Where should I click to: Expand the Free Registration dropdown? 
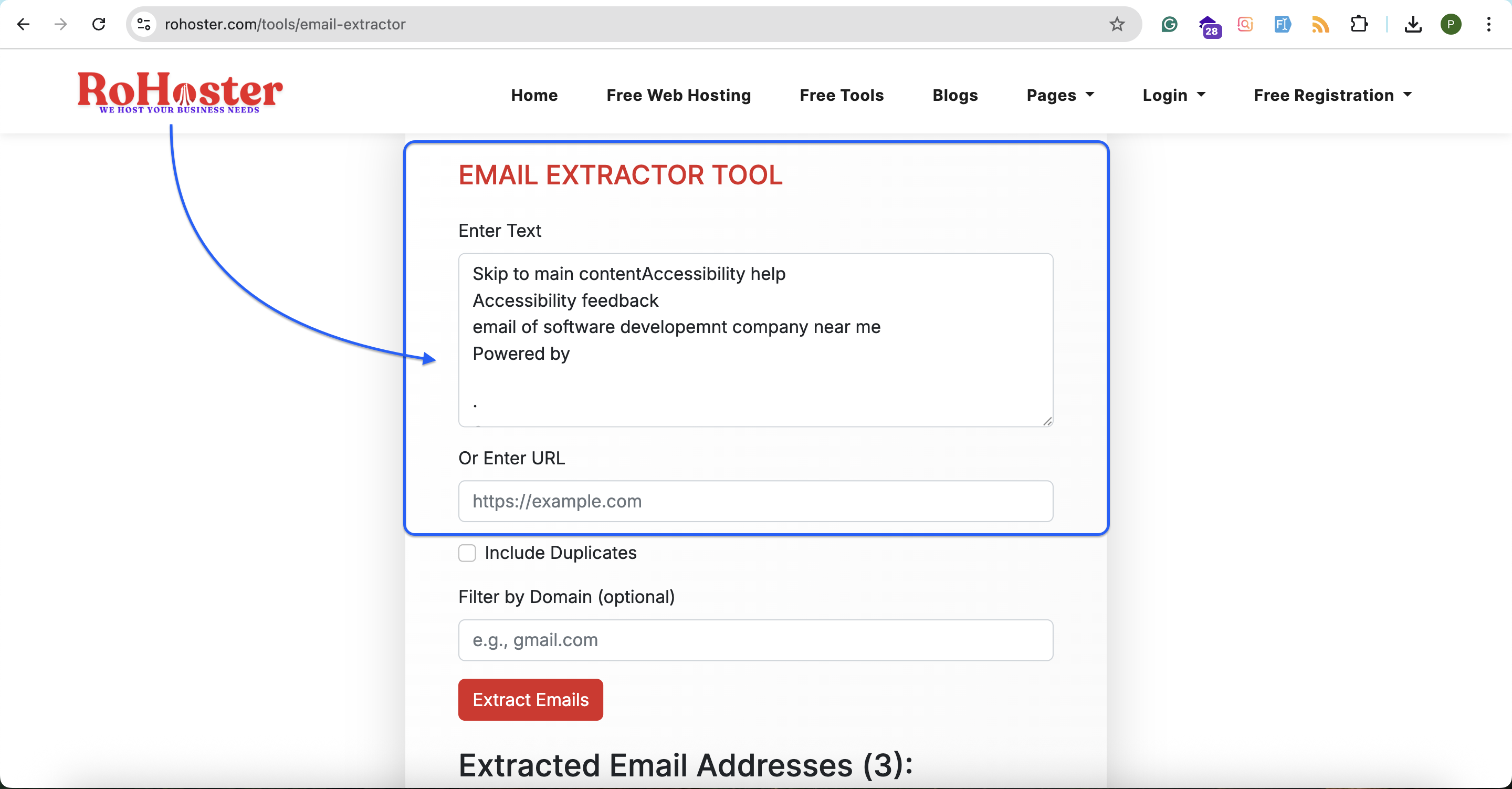1332,95
